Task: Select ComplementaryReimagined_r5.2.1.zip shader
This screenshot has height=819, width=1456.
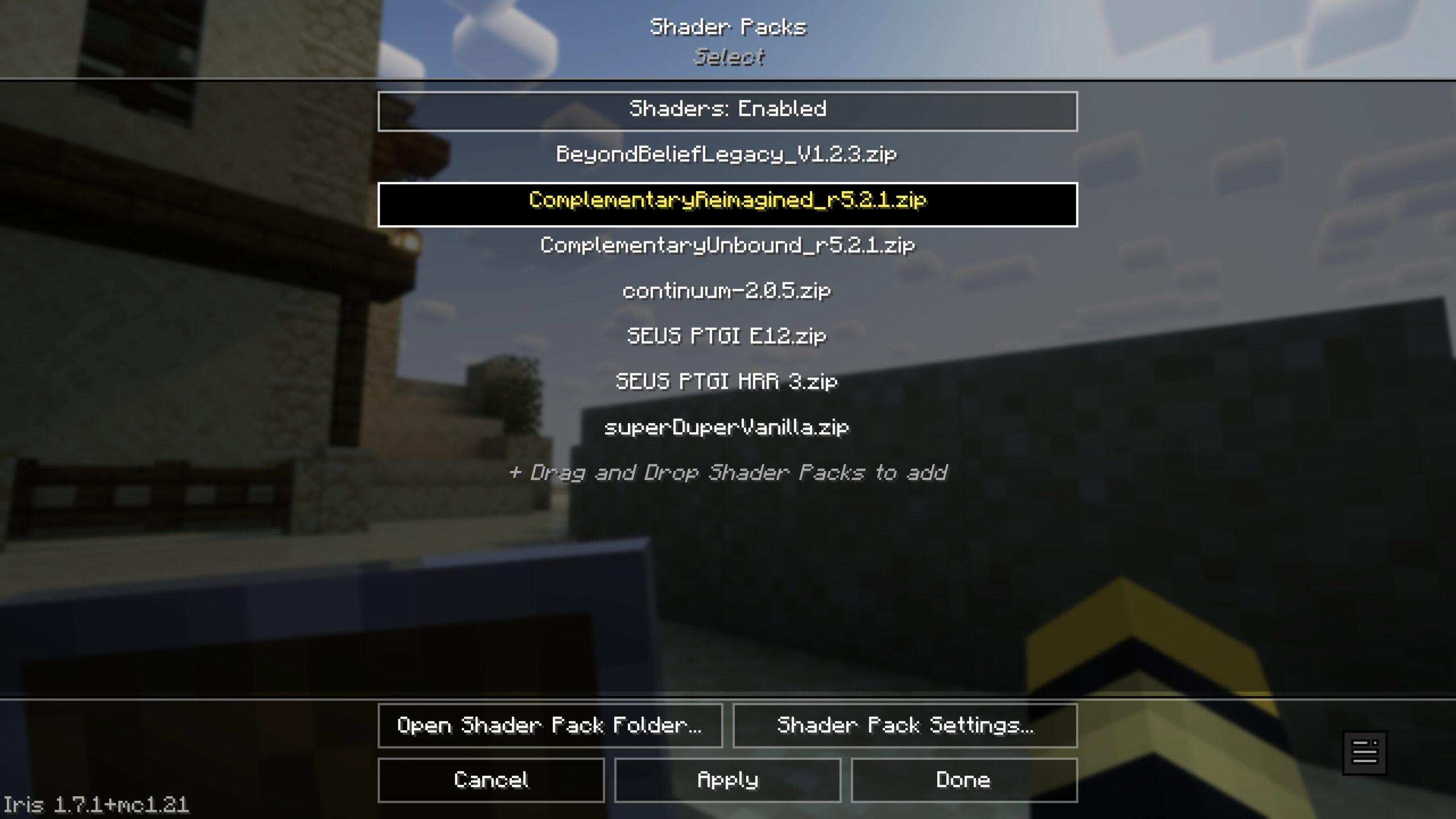Action: point(727,200)
